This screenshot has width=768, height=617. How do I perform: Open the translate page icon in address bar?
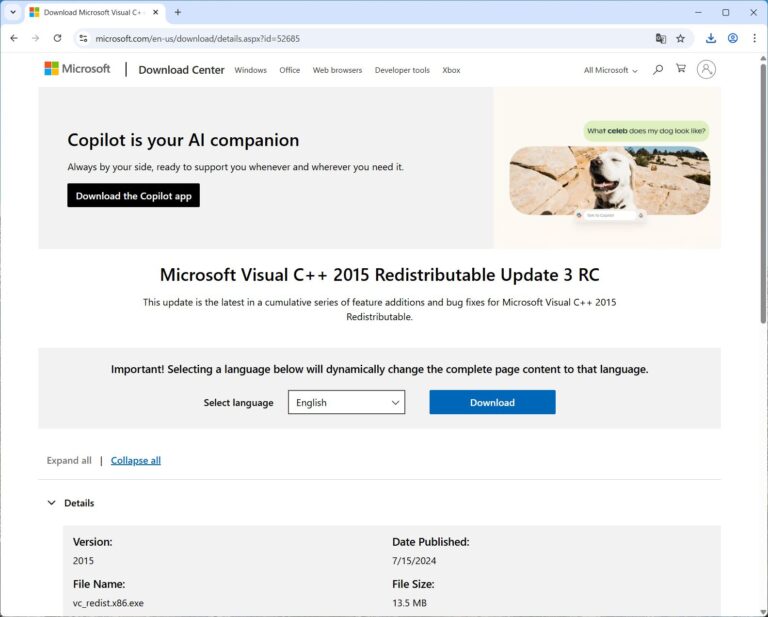coord(661,38)
